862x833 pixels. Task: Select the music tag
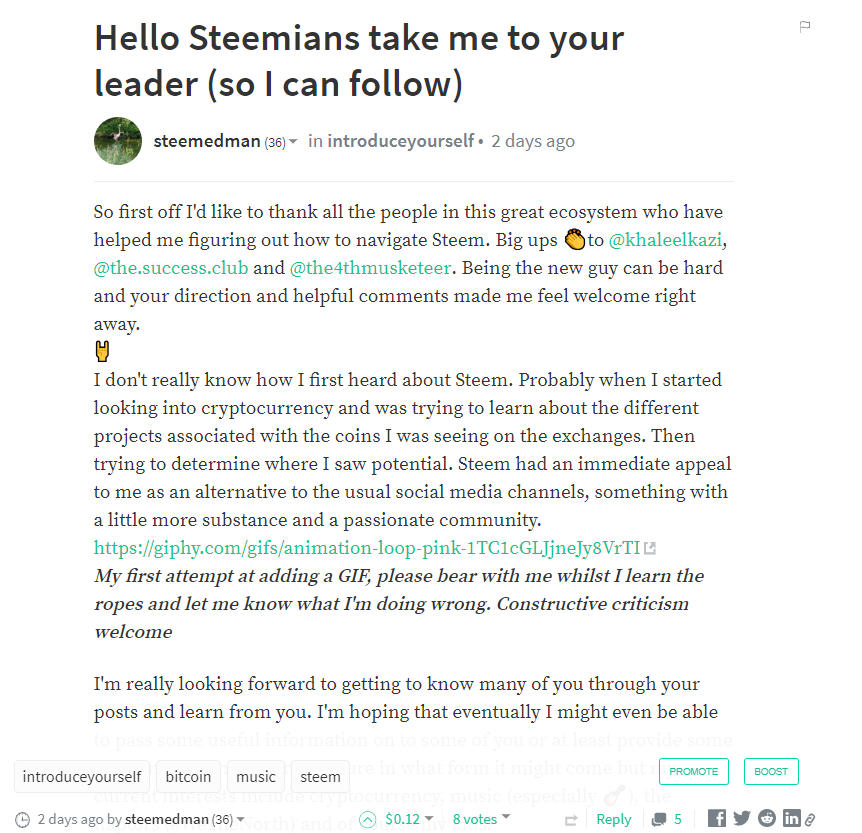tap(256, 776)
